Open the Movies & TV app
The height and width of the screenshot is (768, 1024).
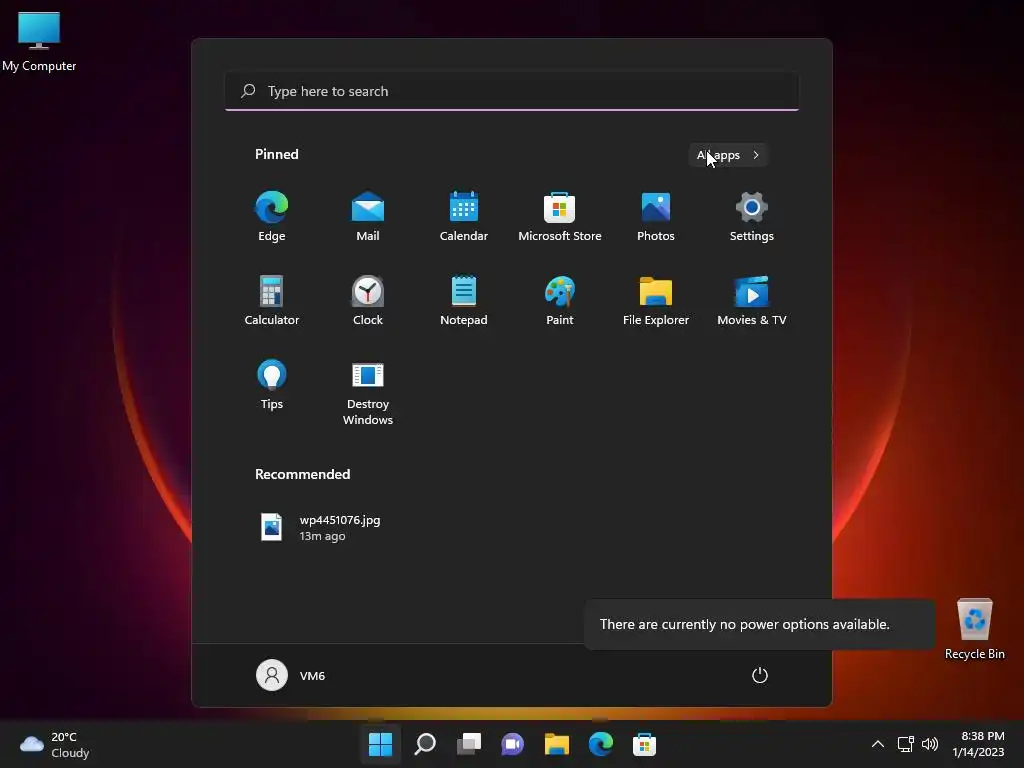[752, 300]
